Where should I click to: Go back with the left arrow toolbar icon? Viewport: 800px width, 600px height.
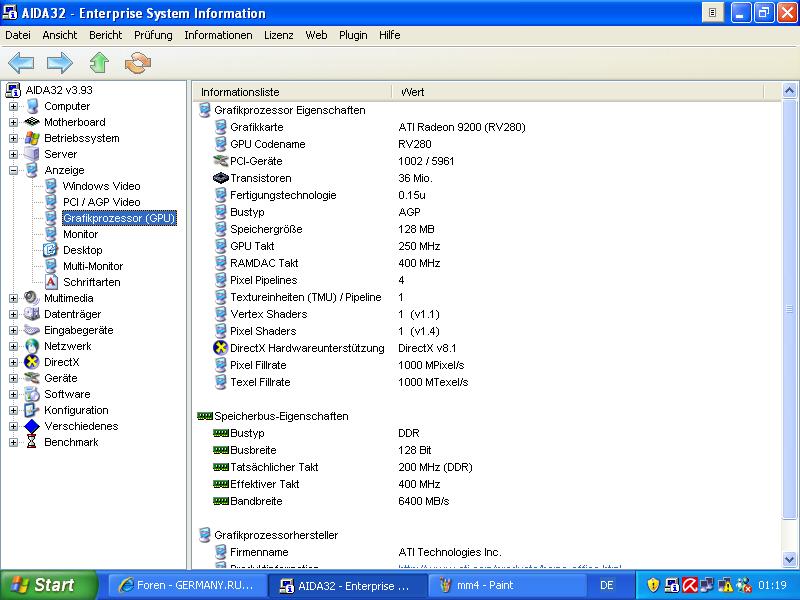click(x=21, y=63)
